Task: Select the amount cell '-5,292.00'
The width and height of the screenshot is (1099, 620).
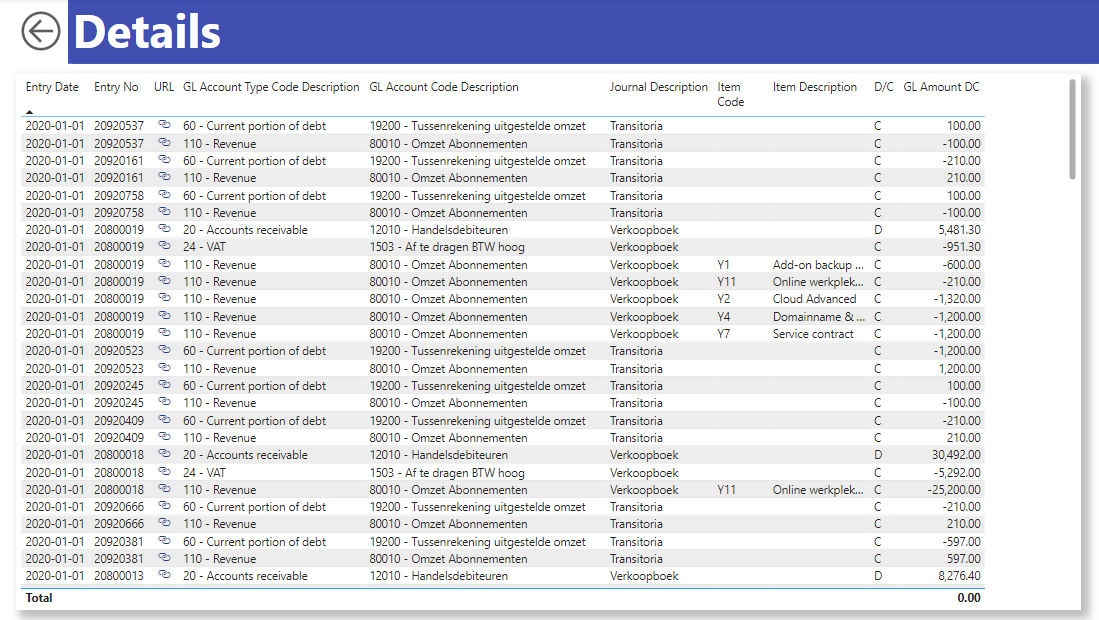Action: [958, 473]
